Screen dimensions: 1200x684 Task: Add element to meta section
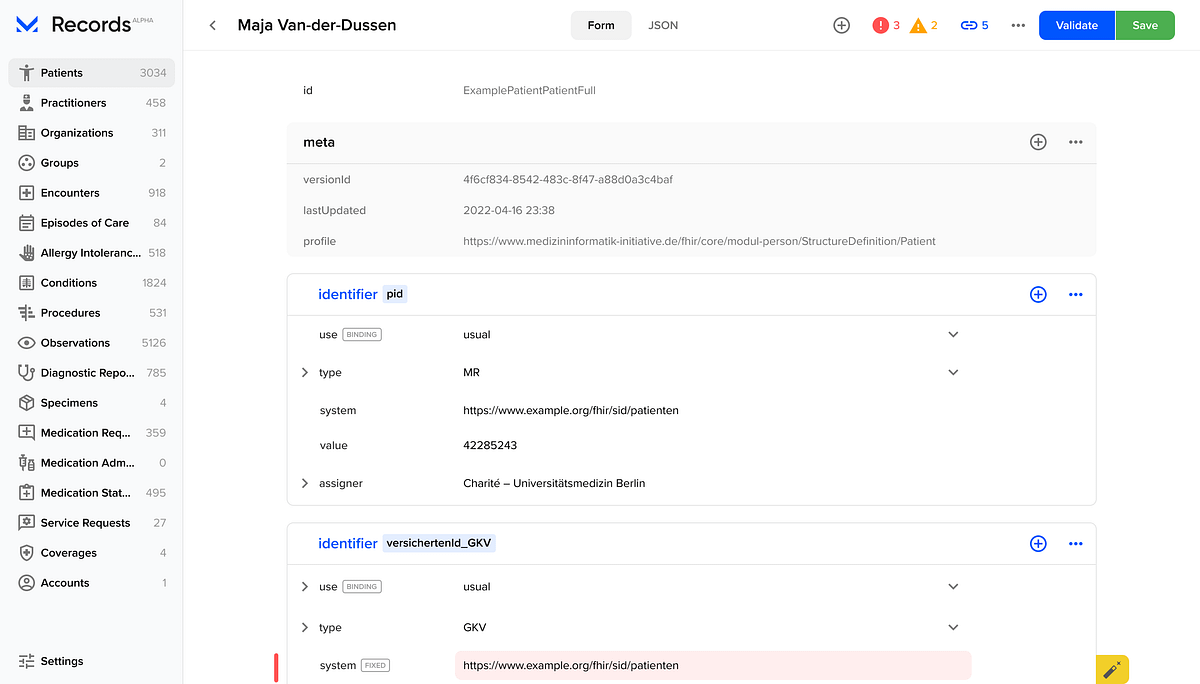tap(1038, 142)
